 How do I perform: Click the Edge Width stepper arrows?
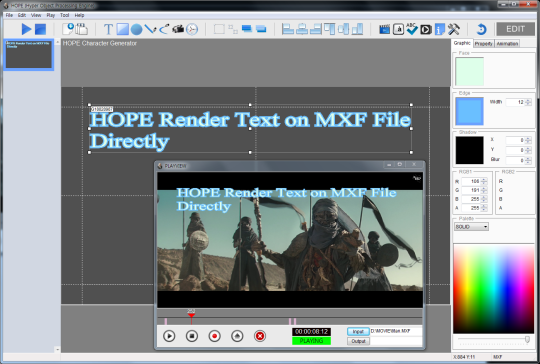click(x=528, y=102)
